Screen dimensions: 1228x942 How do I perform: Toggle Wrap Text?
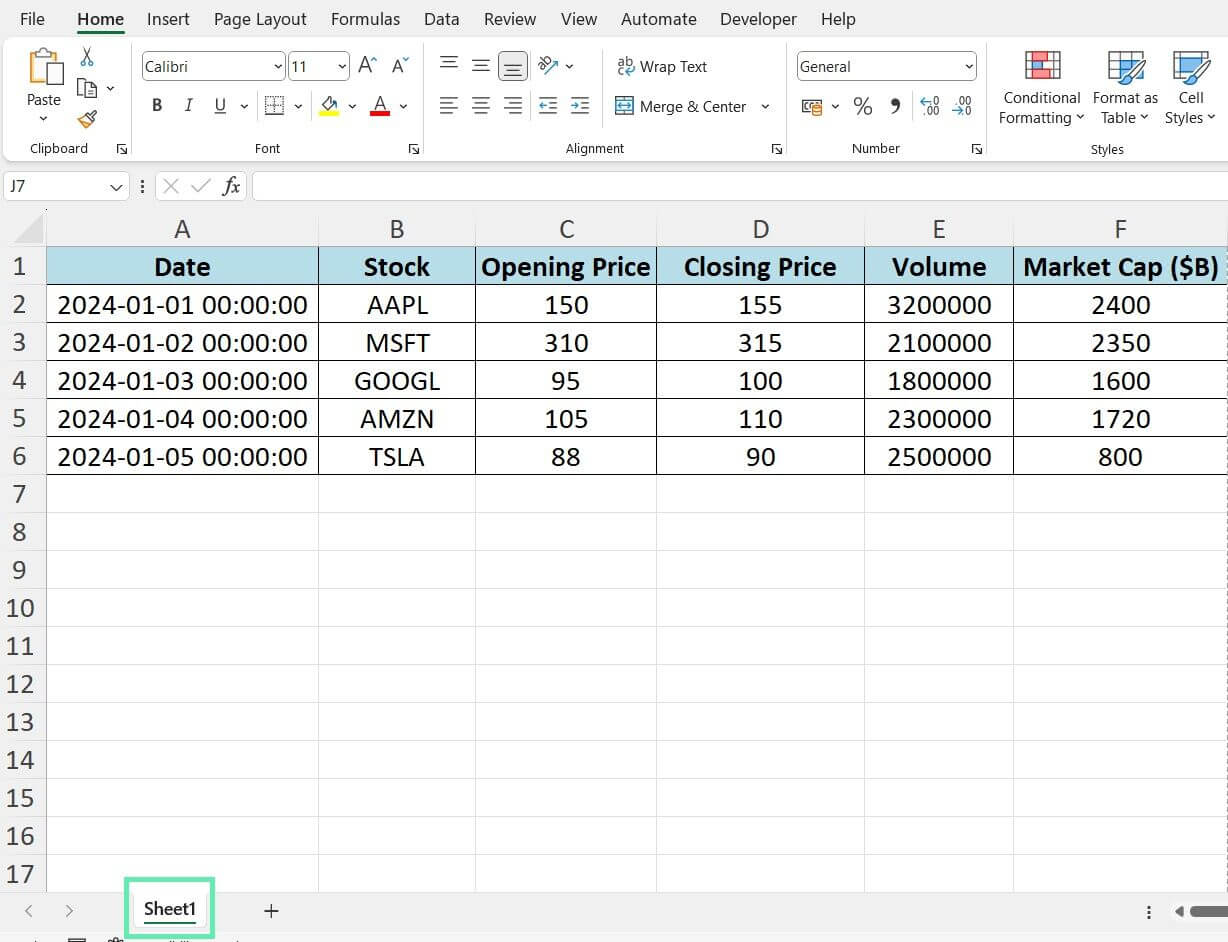tap(661, 66)
